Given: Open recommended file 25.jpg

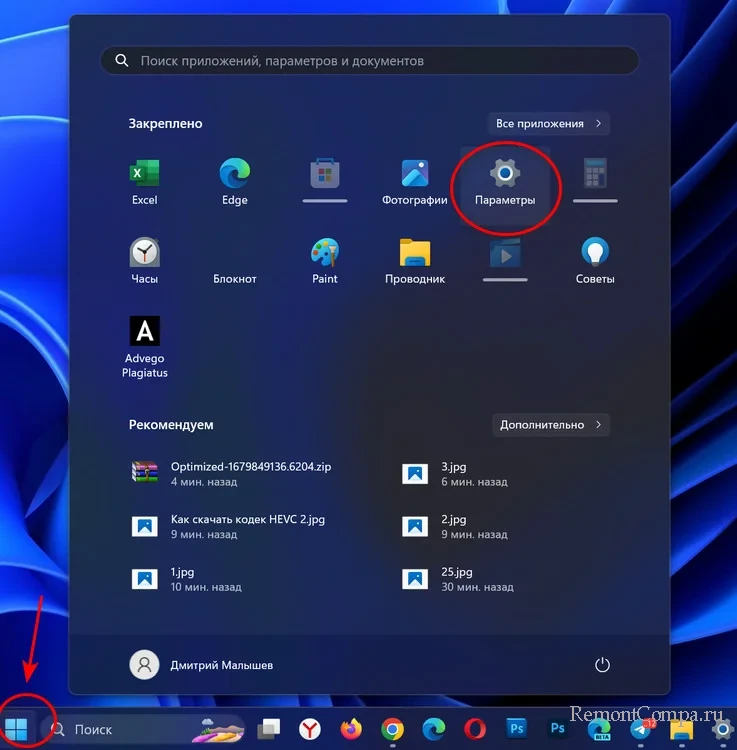Looking at the screenshot, I should tap(458, 579).
